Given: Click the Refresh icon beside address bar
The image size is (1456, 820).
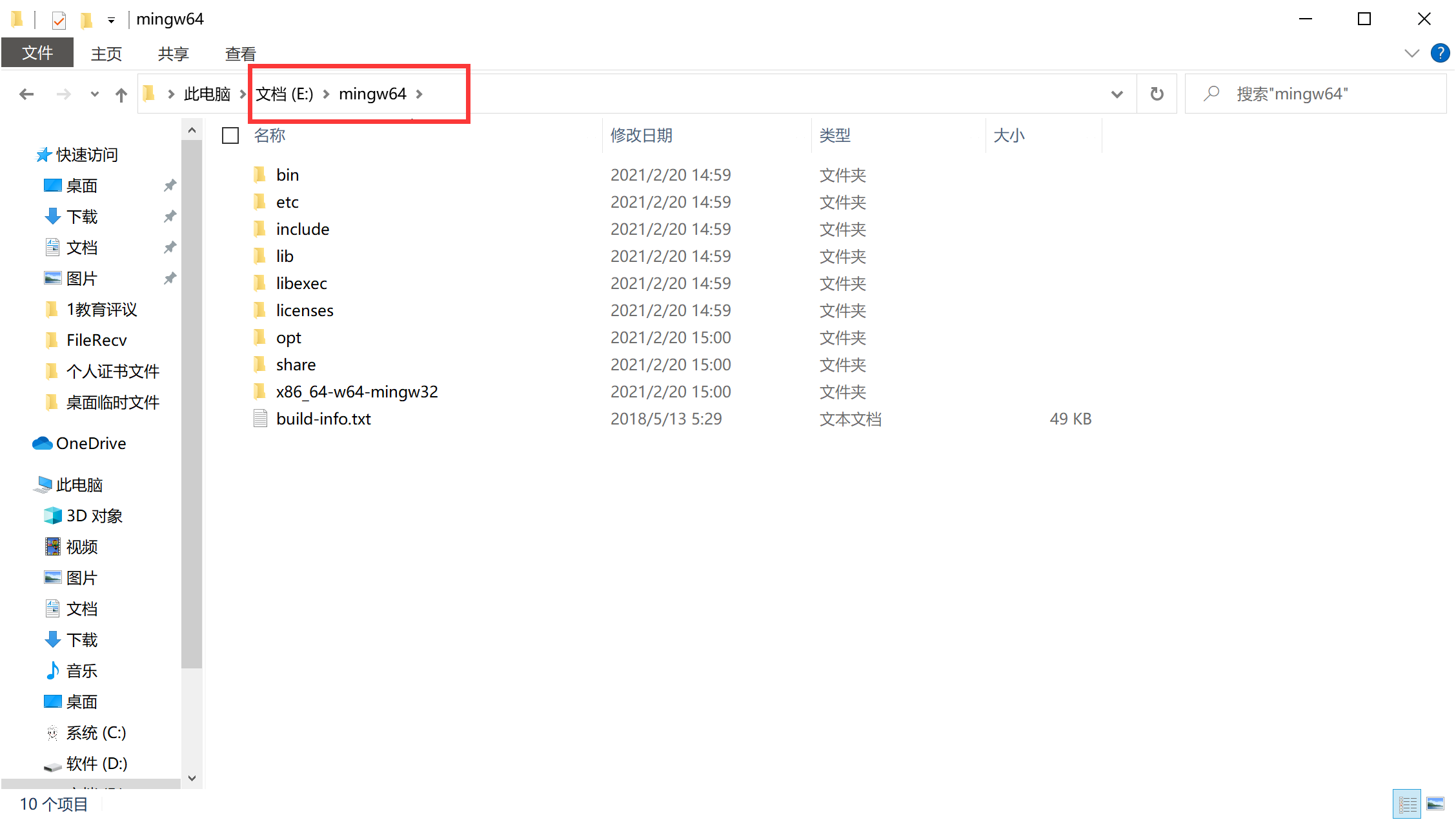Looking at the screenshot, I should point(1157,94).
